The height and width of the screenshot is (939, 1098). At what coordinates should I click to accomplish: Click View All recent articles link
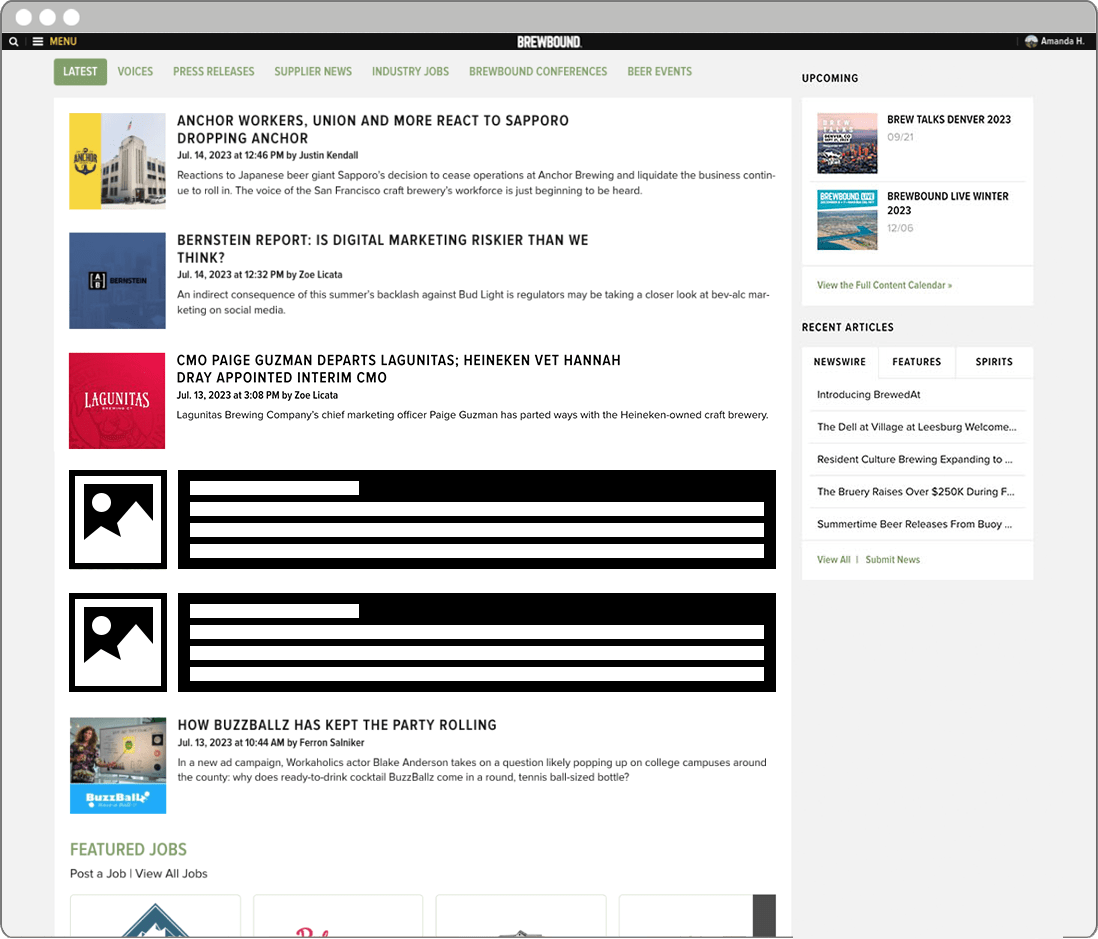(x=833, y=559)
